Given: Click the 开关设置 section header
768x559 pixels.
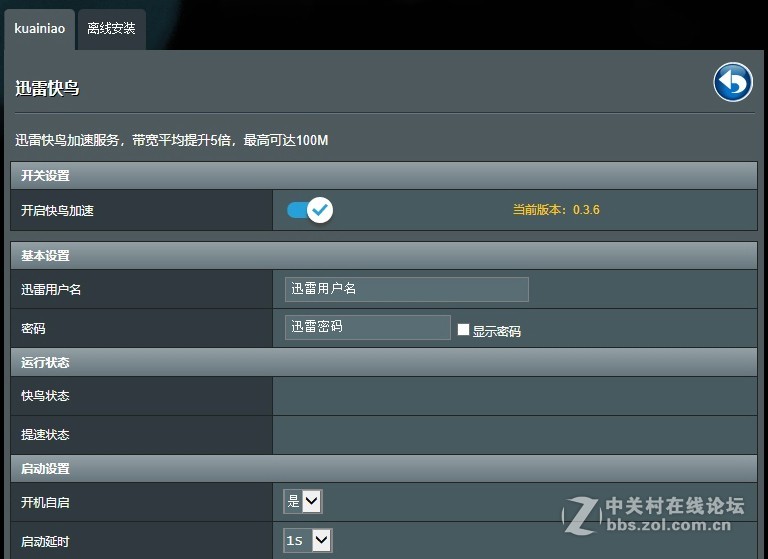Looking at the screenshot, I should pos(384,175).
